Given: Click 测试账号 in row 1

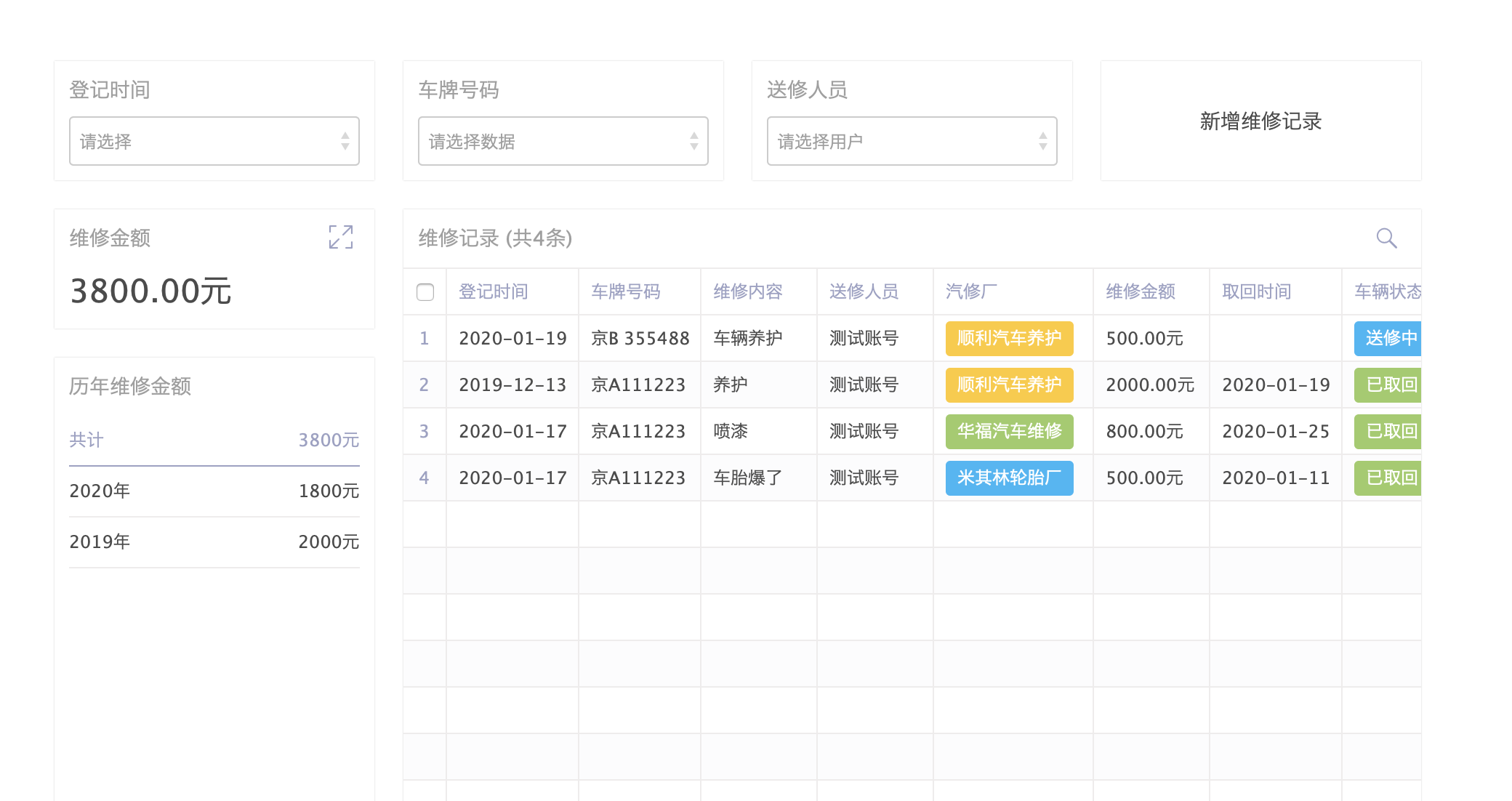Looking at the screenshot, I should coord(864,338).
